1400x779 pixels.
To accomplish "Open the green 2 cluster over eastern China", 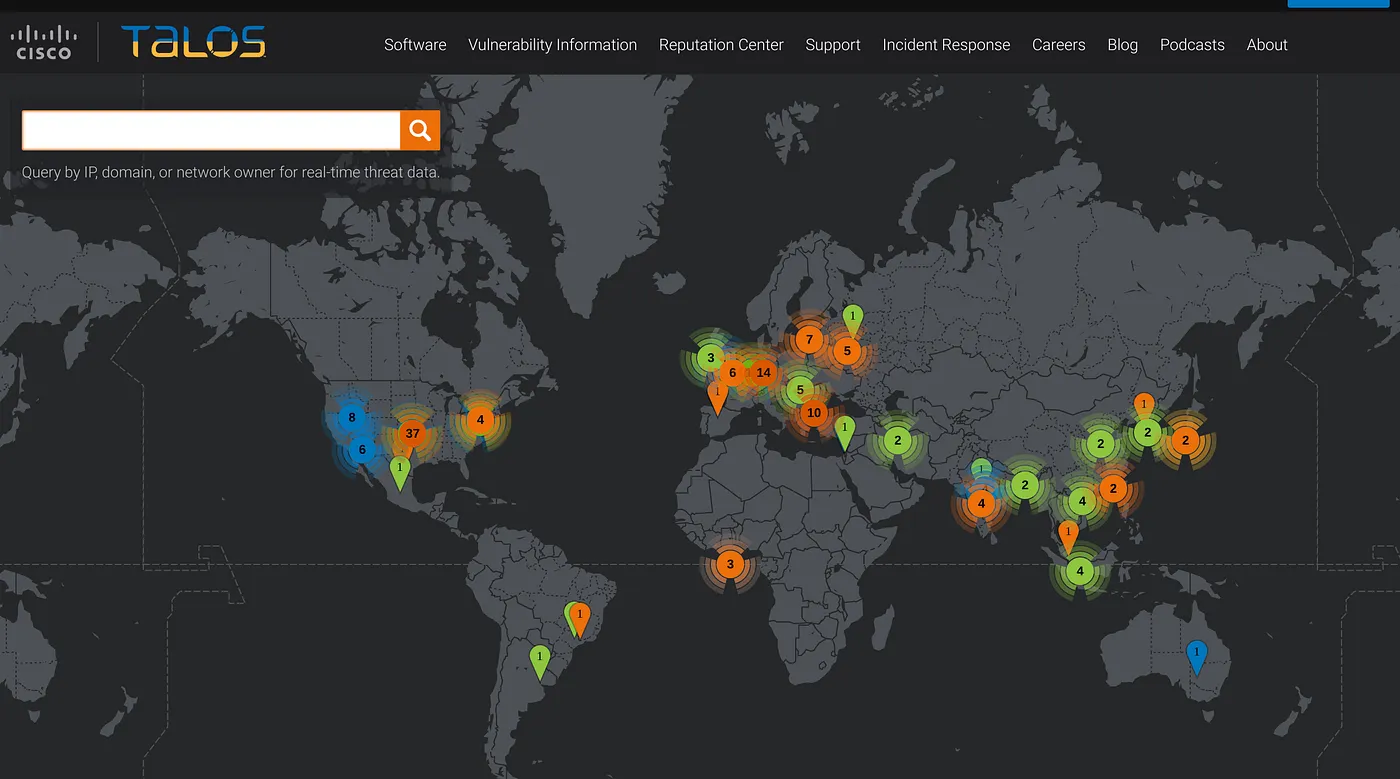I will pyautogui.click(x=1100, y=444).
